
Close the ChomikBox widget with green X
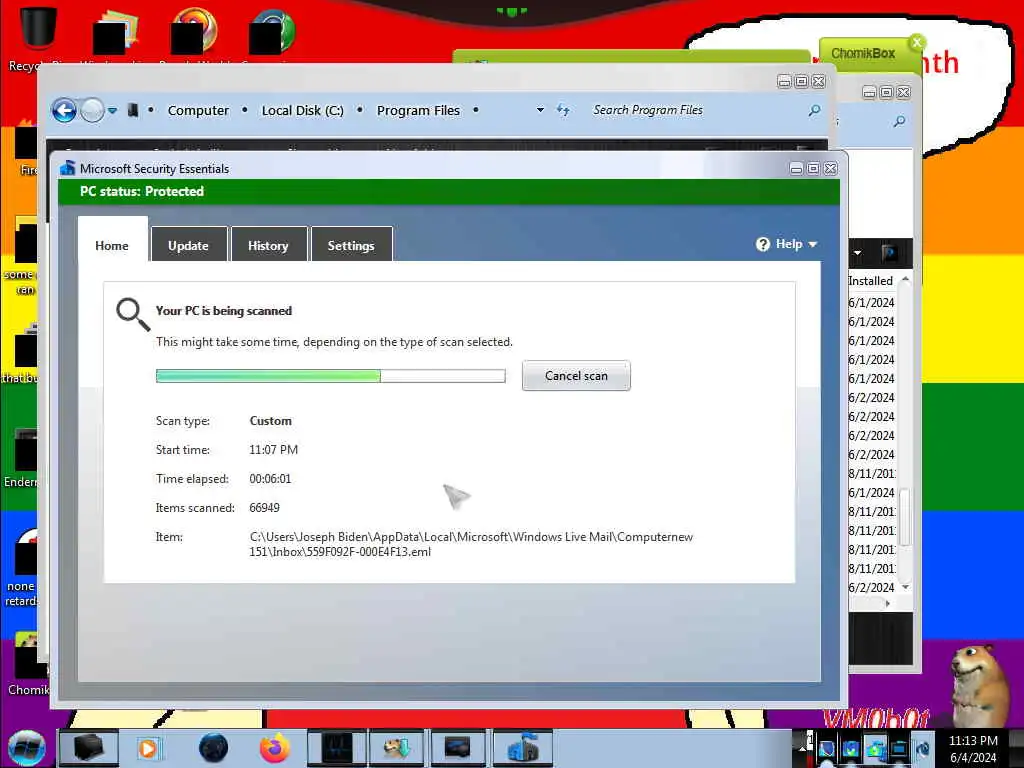coord(917,42)
